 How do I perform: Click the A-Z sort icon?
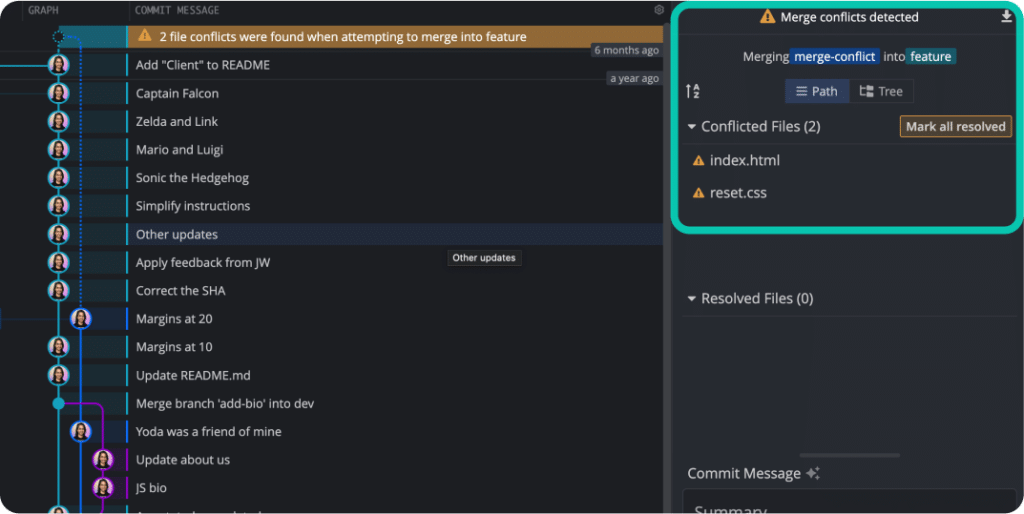click(693, 91)
